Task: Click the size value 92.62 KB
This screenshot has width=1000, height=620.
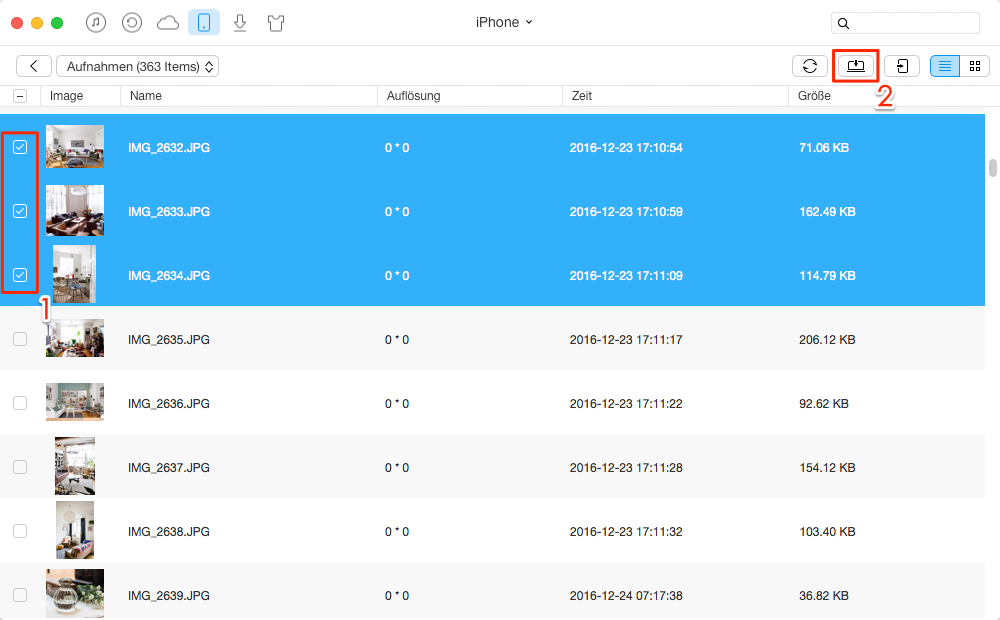Action: tap(823, 403)
